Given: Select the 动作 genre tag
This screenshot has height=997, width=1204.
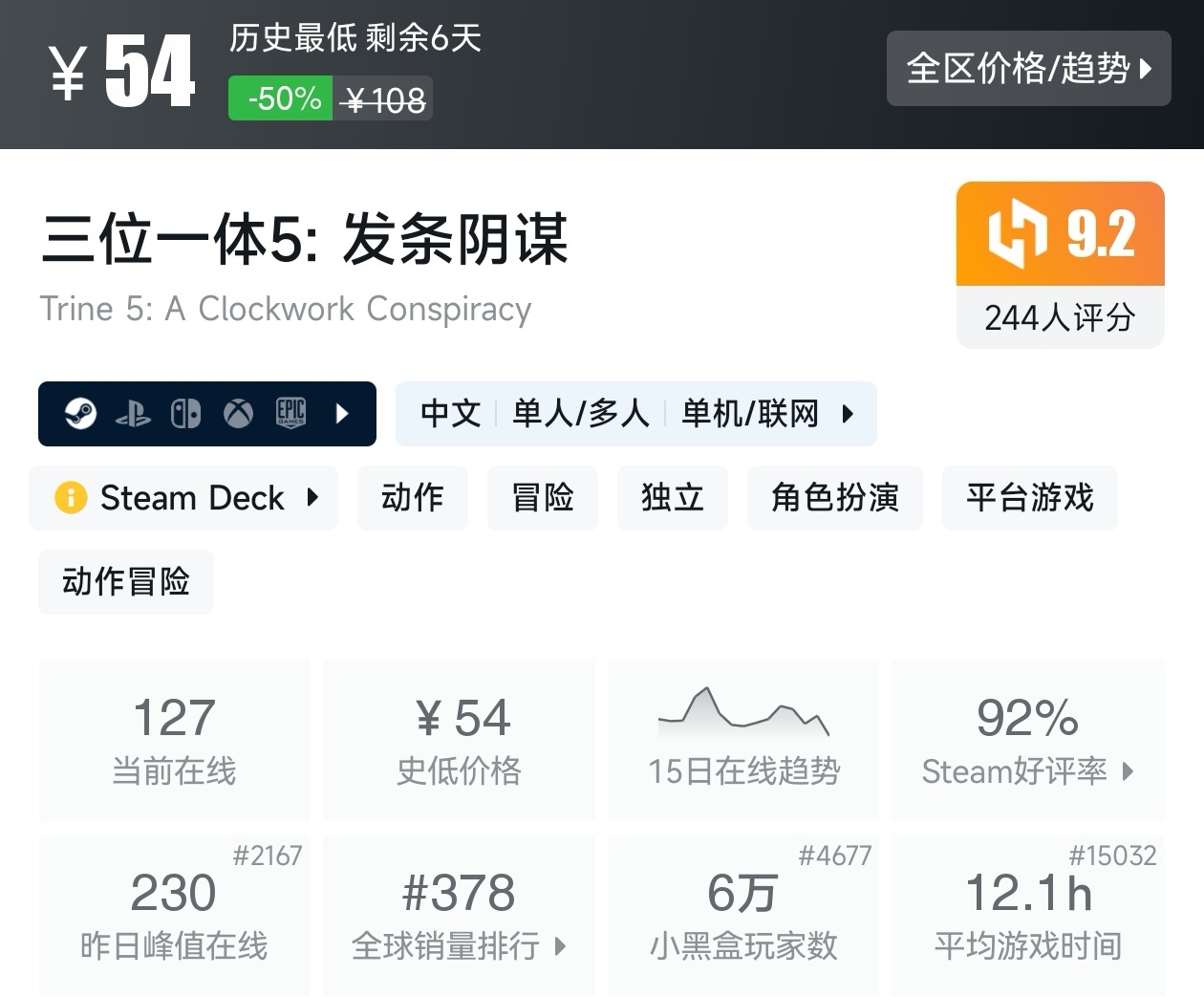Looking at the screenshot, I should coord(413,498).
